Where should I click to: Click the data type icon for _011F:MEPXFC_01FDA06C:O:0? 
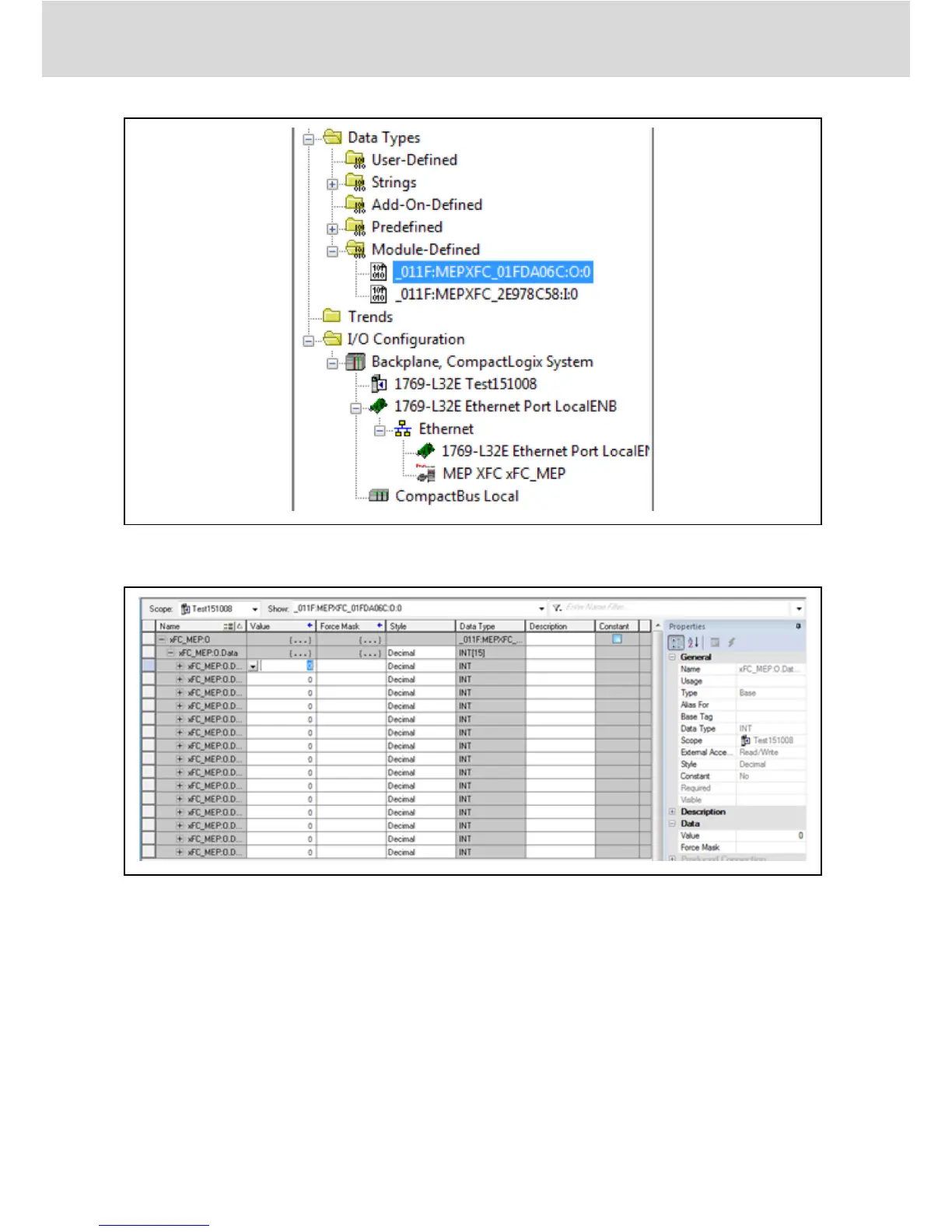pos(378,272)
